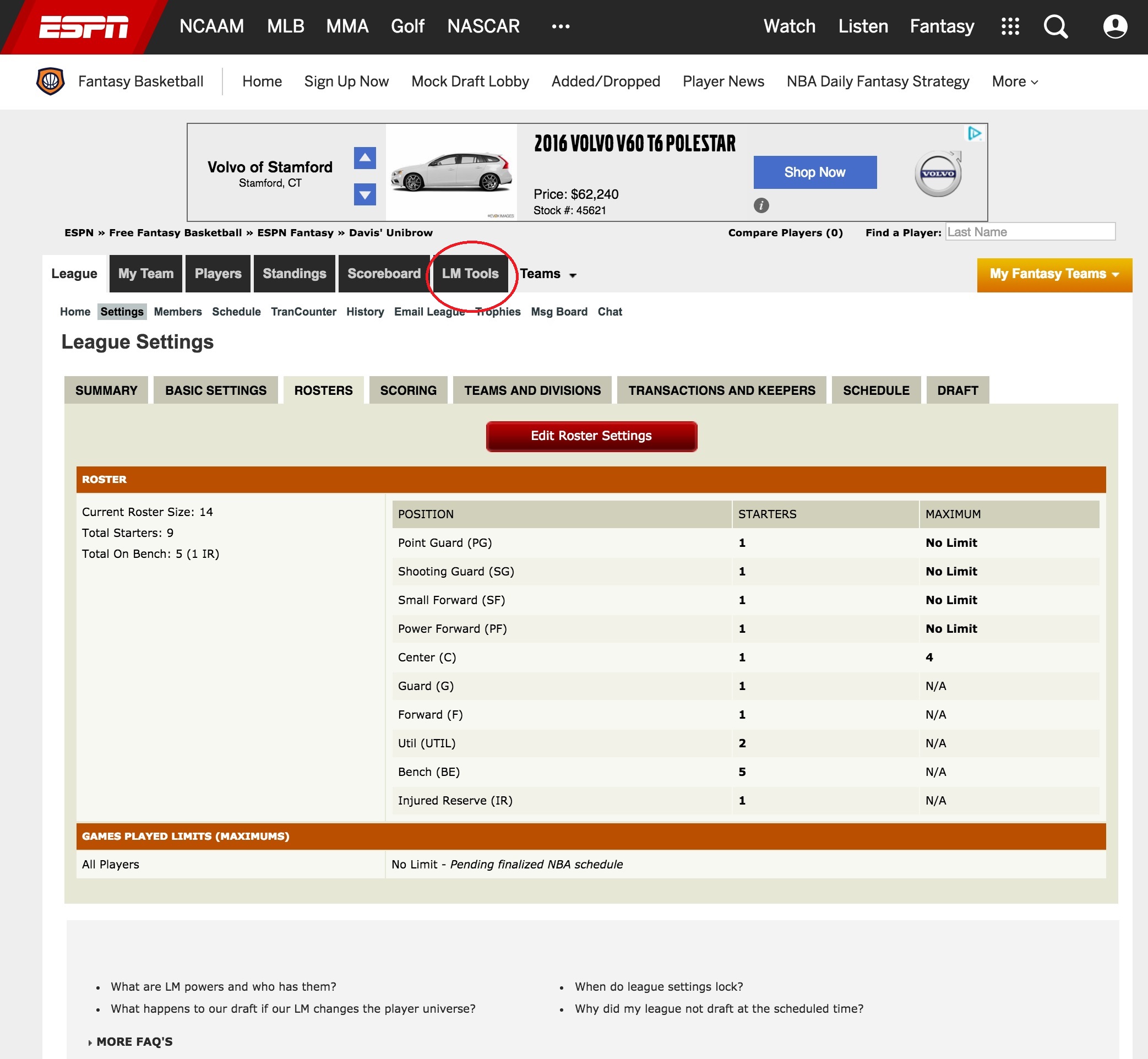
Task: Open league Chat
Action: click(610, 312)
